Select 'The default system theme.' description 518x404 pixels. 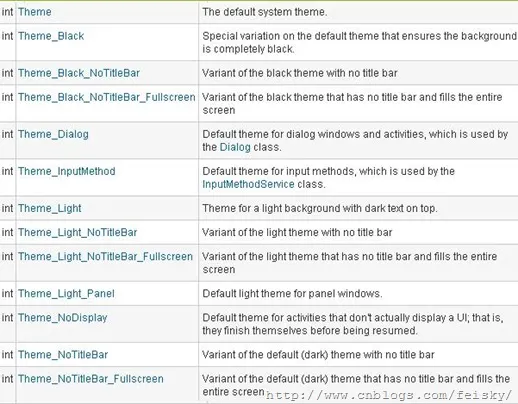tap(265, 12)
